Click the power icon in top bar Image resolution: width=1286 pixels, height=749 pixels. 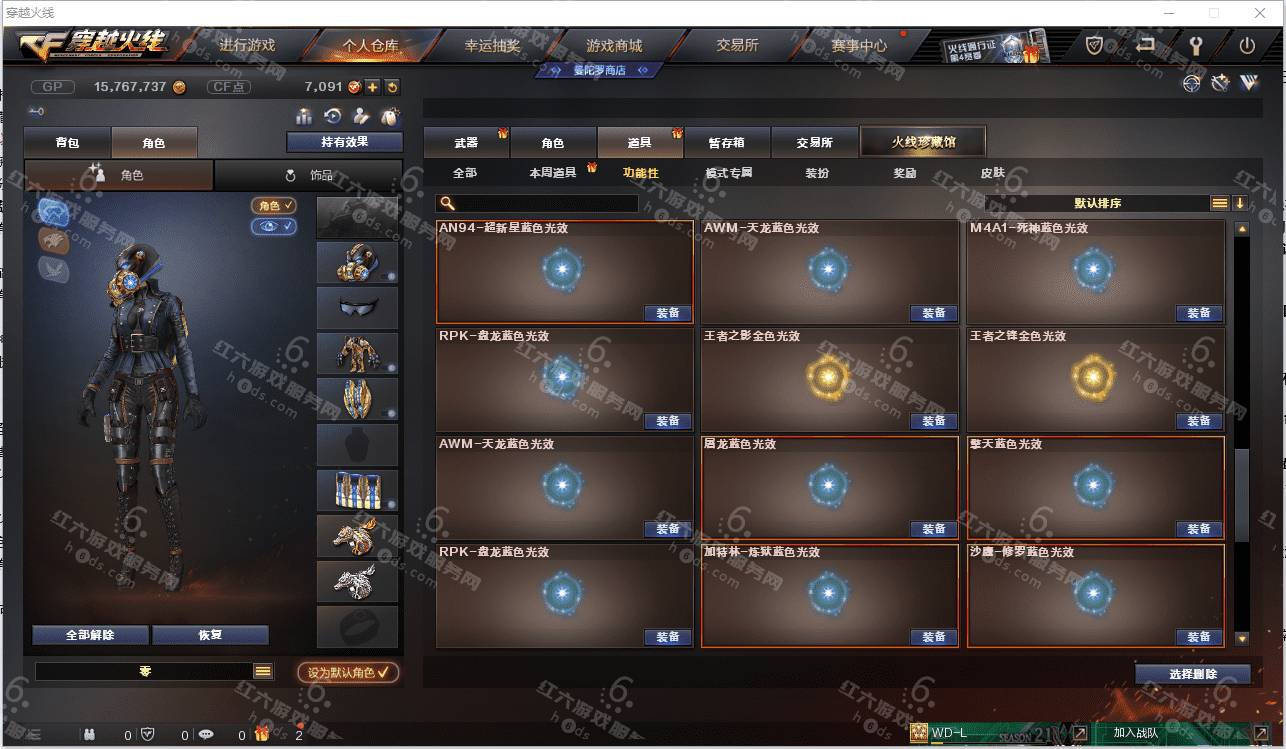click(1247, 45)
